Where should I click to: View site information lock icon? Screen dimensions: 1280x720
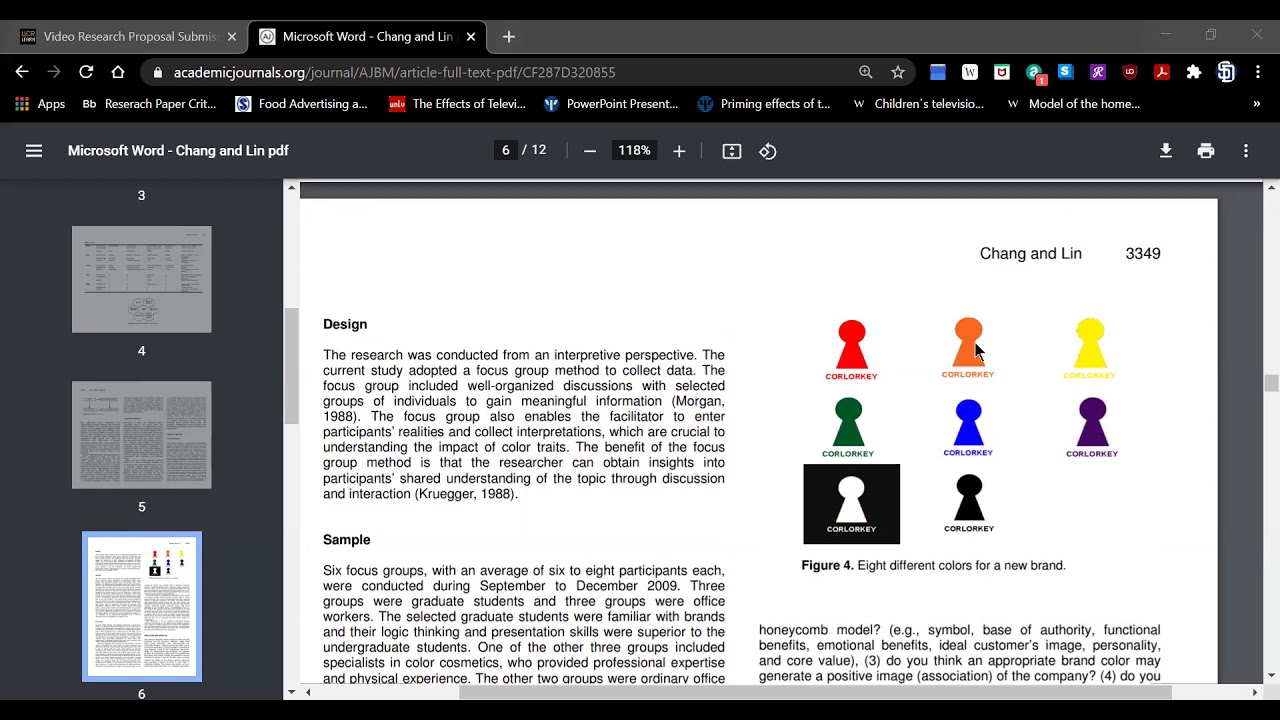point(157,73)
